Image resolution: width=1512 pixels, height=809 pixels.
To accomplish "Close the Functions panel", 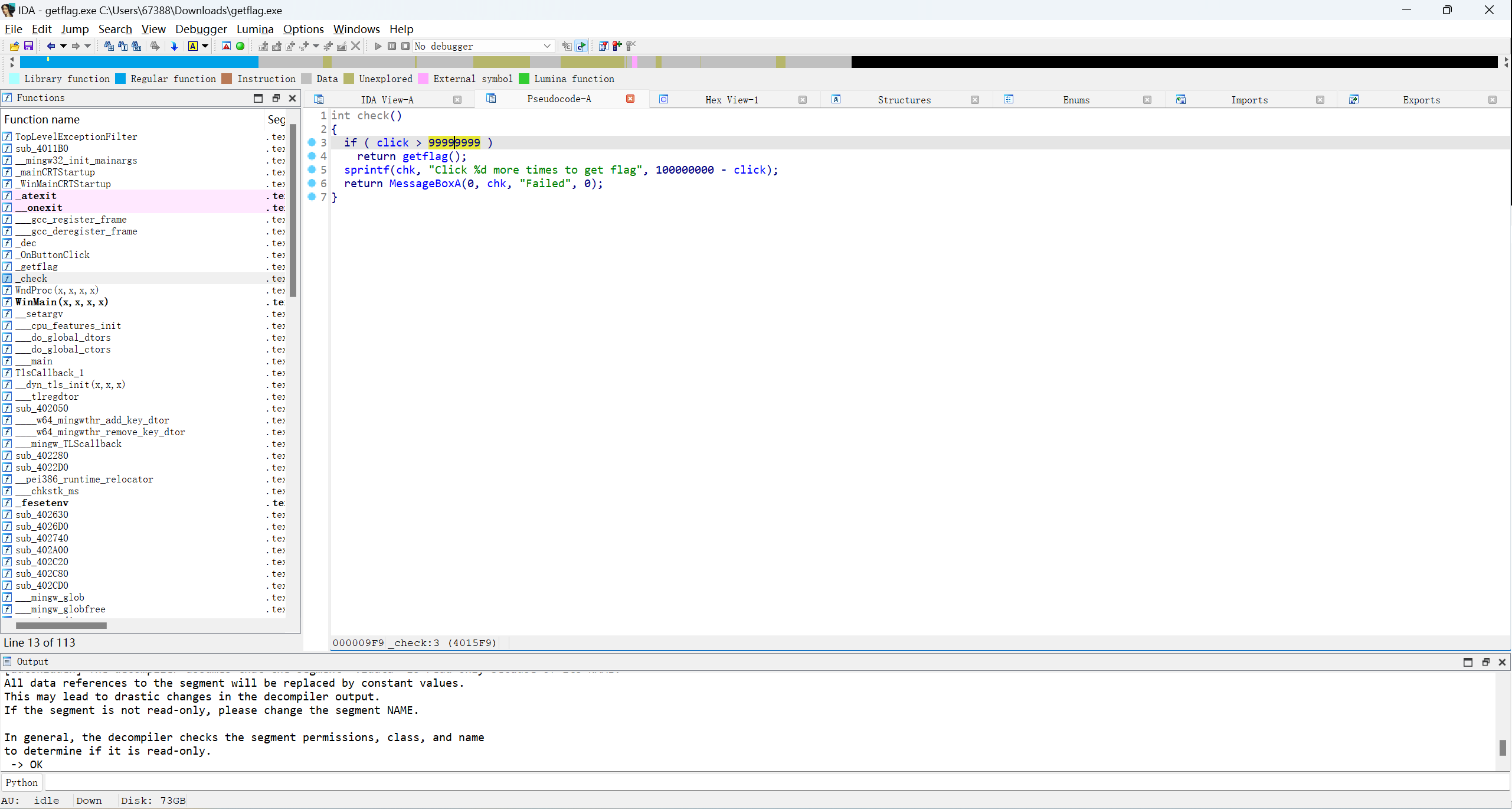I will click(292, 98).
